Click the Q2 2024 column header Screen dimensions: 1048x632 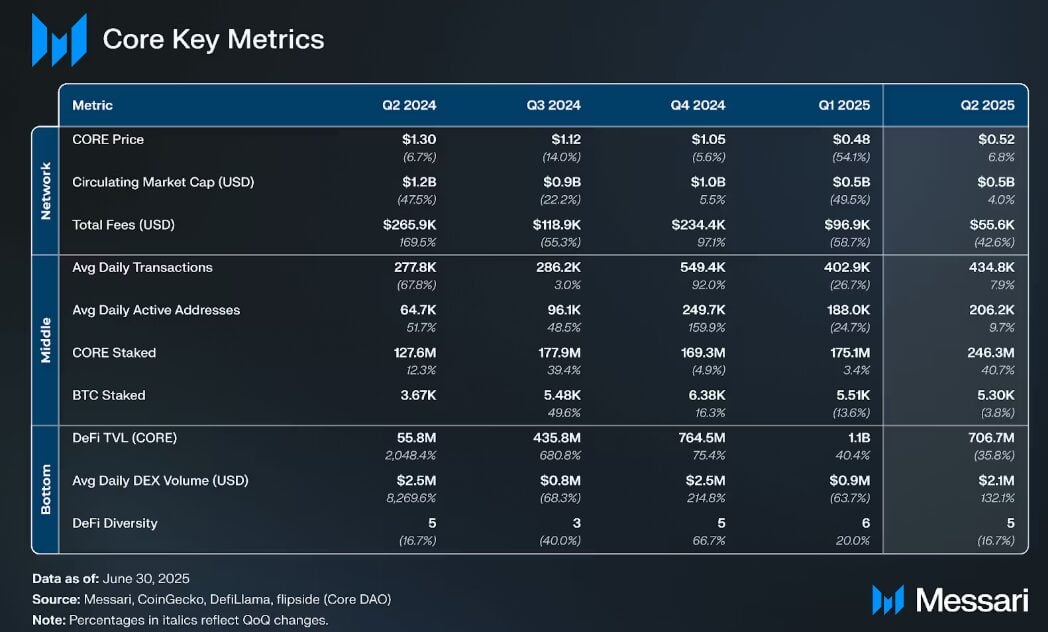point(409,105)
